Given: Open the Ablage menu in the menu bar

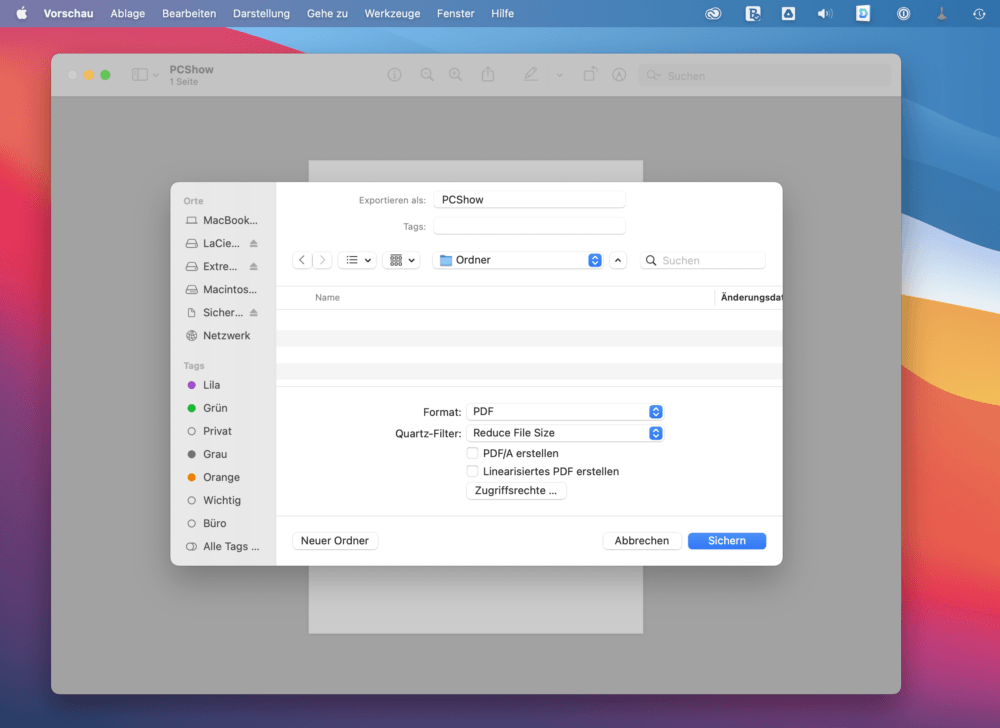Looking at the screenshot, I should pyautogui.click(x=128, y=13).
